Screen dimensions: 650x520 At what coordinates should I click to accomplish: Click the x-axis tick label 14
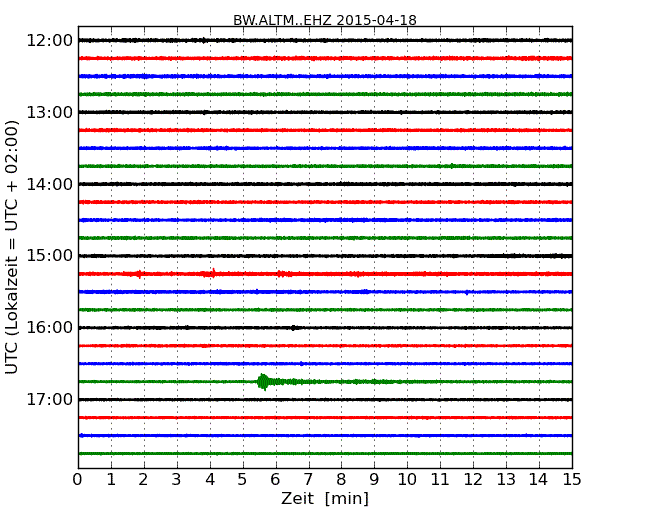tap(539, 480)
